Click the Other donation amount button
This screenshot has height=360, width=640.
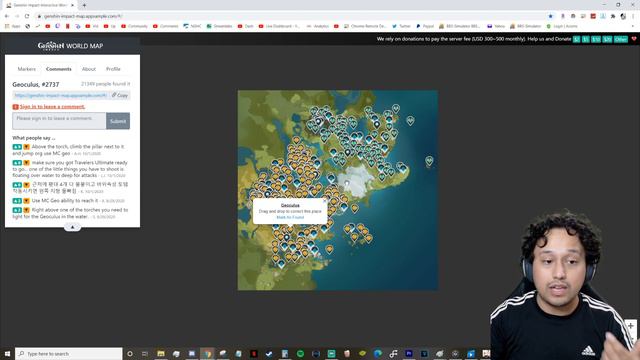[621, 39]
